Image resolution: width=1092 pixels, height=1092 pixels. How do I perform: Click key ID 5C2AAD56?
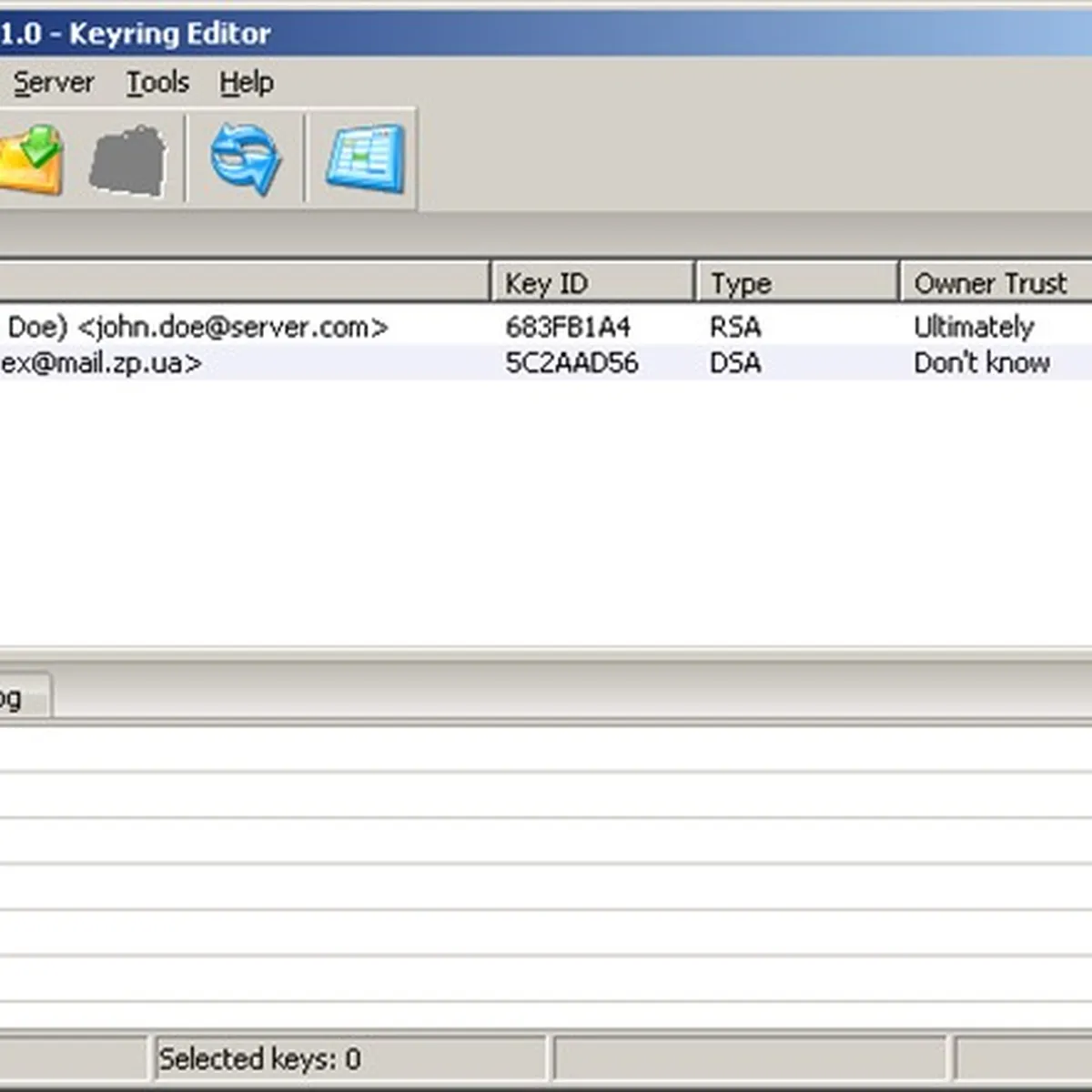(x=571, y=363)
